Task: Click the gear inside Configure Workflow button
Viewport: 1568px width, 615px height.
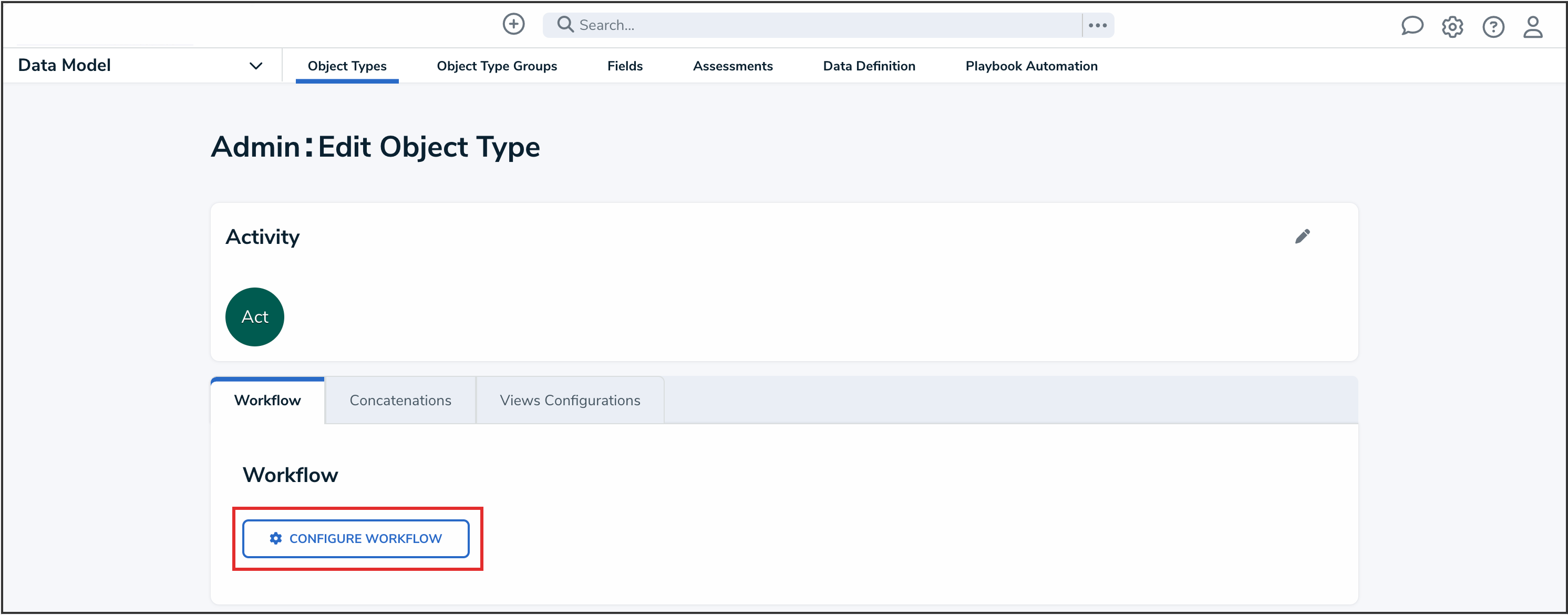Action: 275,538
